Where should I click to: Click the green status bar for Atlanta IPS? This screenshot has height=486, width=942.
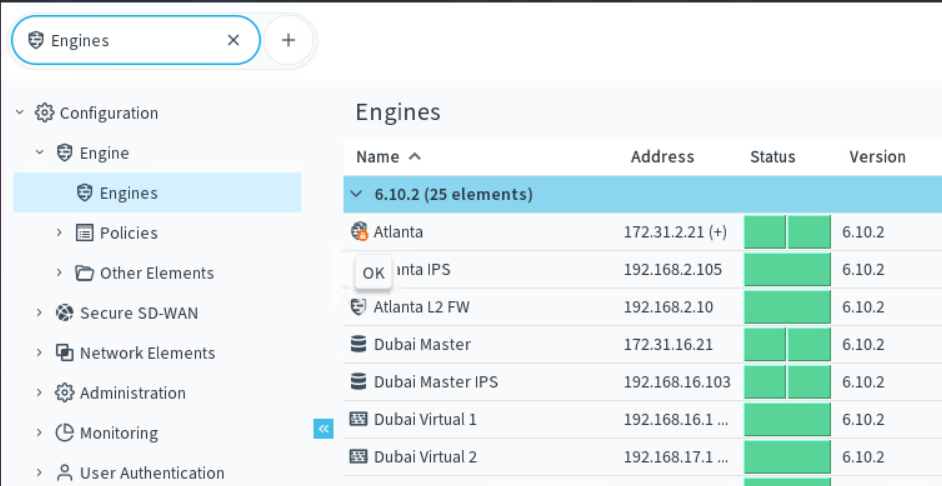(x=787, y=270)
